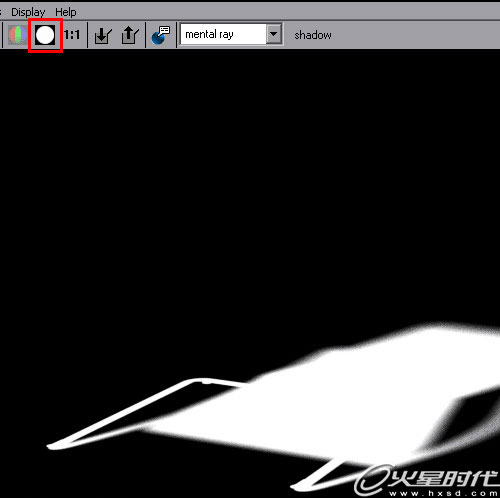Open the Display menu
Screen dimensions: 500x498
[x=28, y=12]
